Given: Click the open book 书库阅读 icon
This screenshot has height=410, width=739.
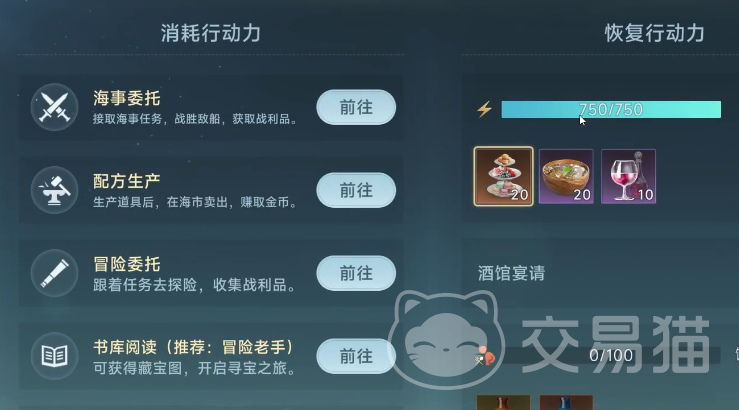Looking at the screenshot, I should (x=54, y=356).
